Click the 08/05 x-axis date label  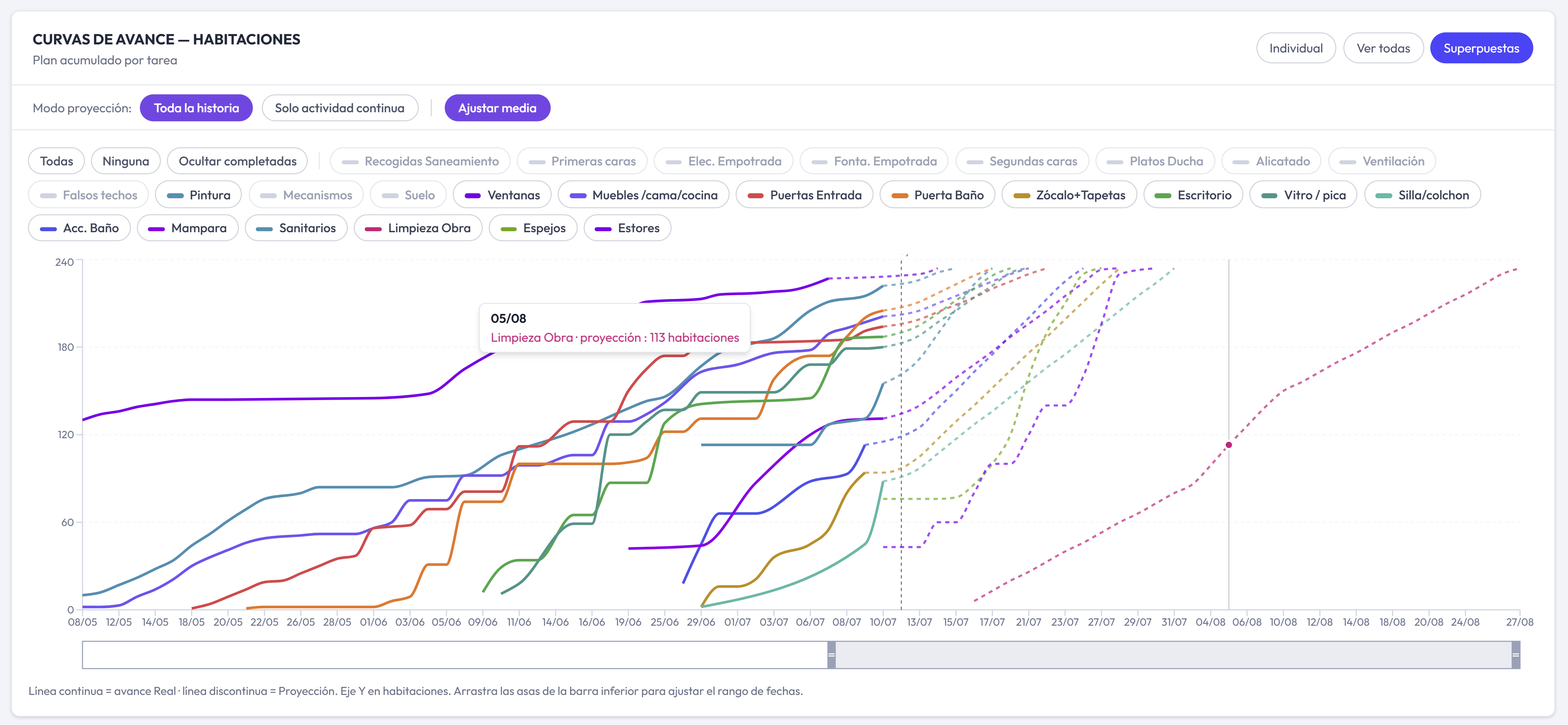pos(82,622)
